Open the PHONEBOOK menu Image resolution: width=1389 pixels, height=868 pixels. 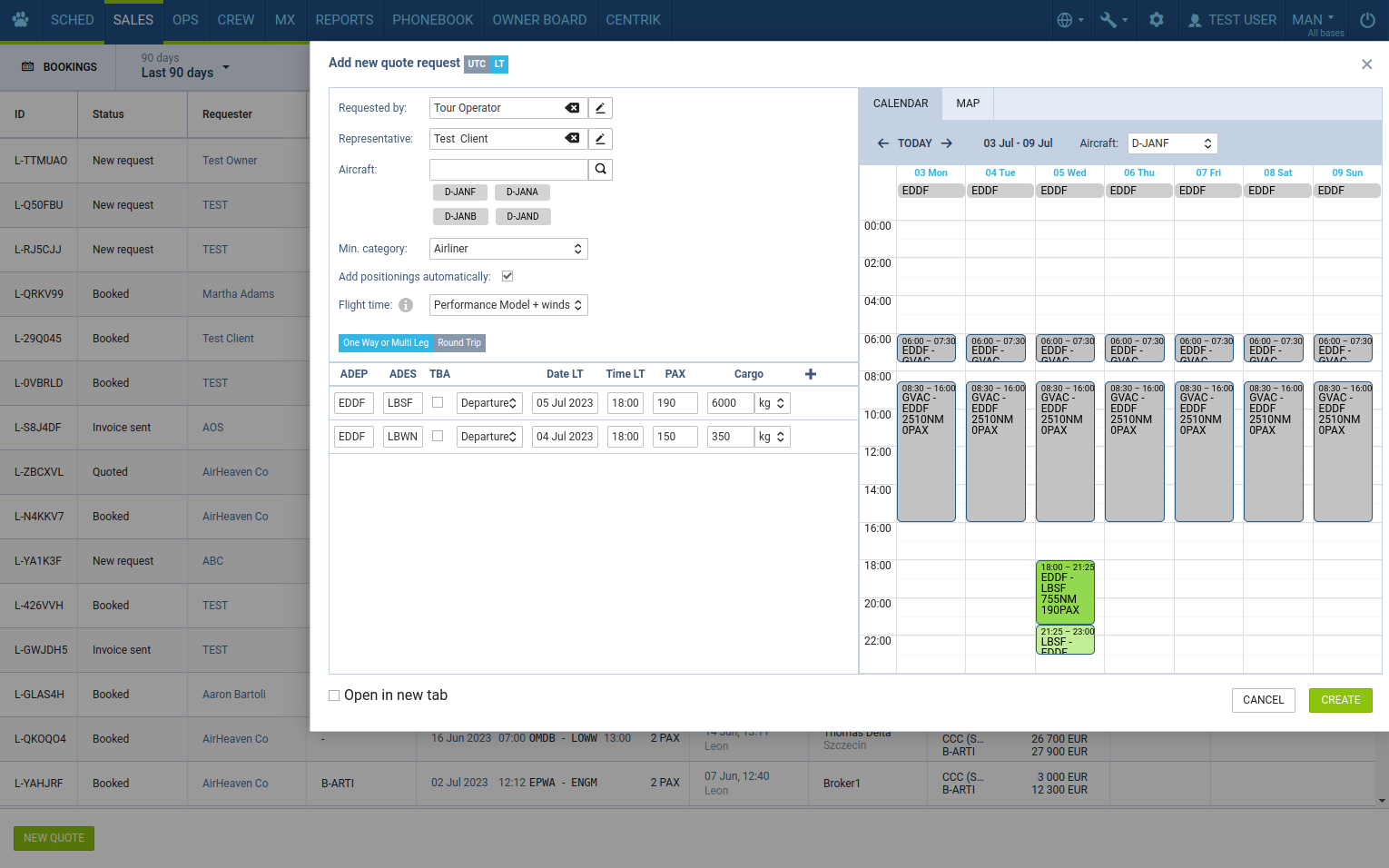[433, 20]
